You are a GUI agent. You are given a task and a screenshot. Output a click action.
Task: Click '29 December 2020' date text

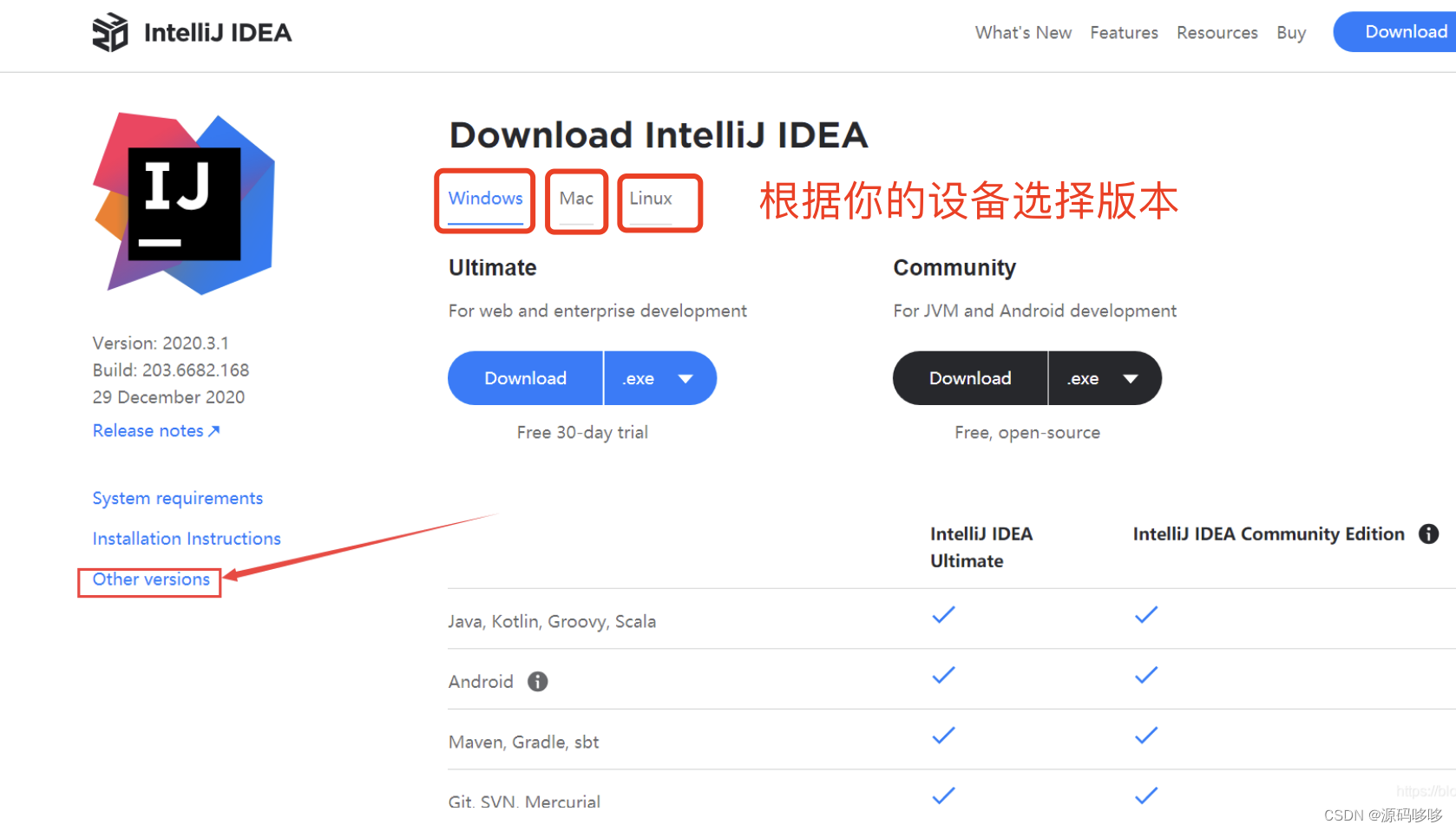(x=168, y=397)
